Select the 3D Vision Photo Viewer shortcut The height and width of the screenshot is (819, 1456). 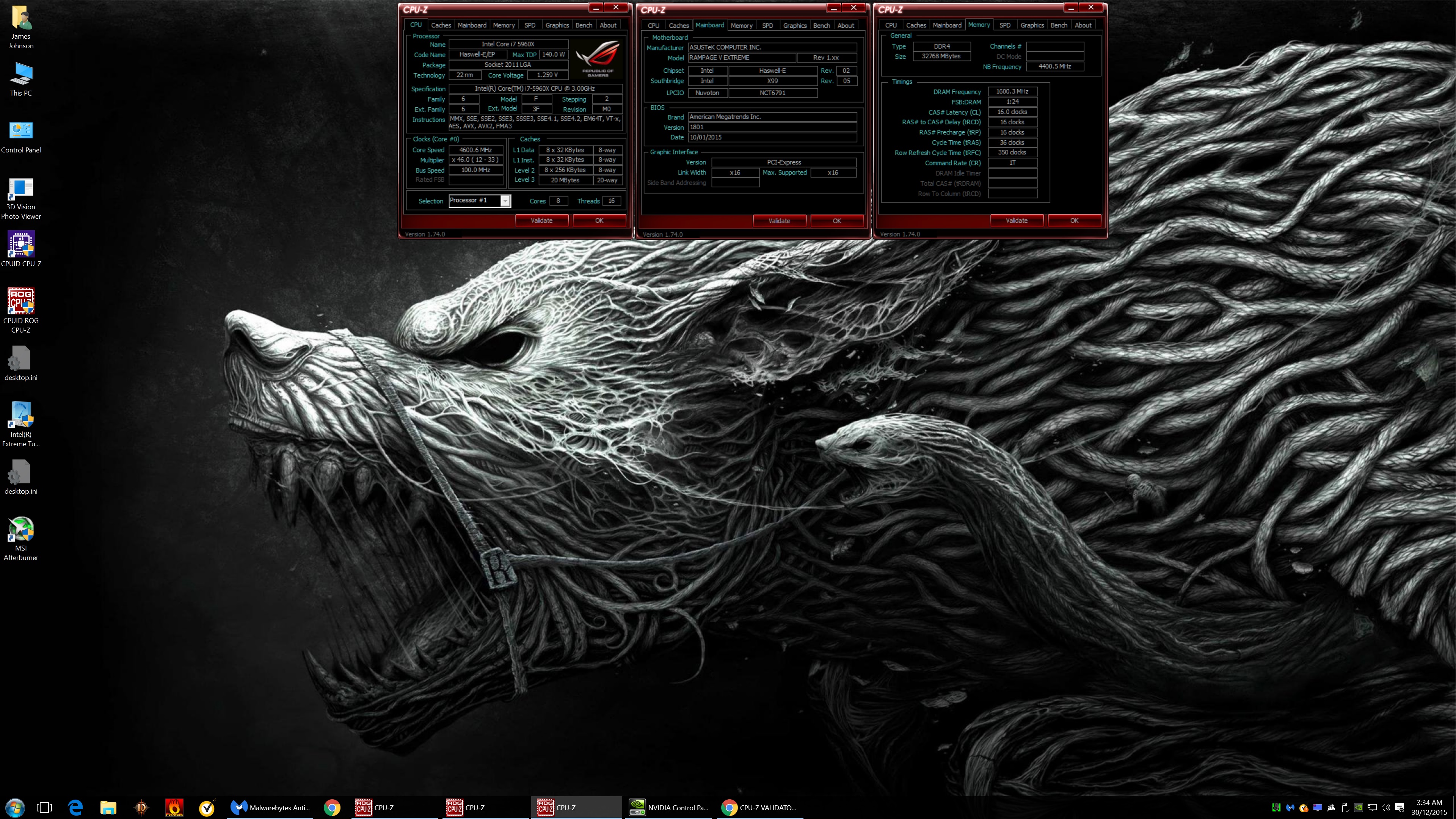[21, 198]
